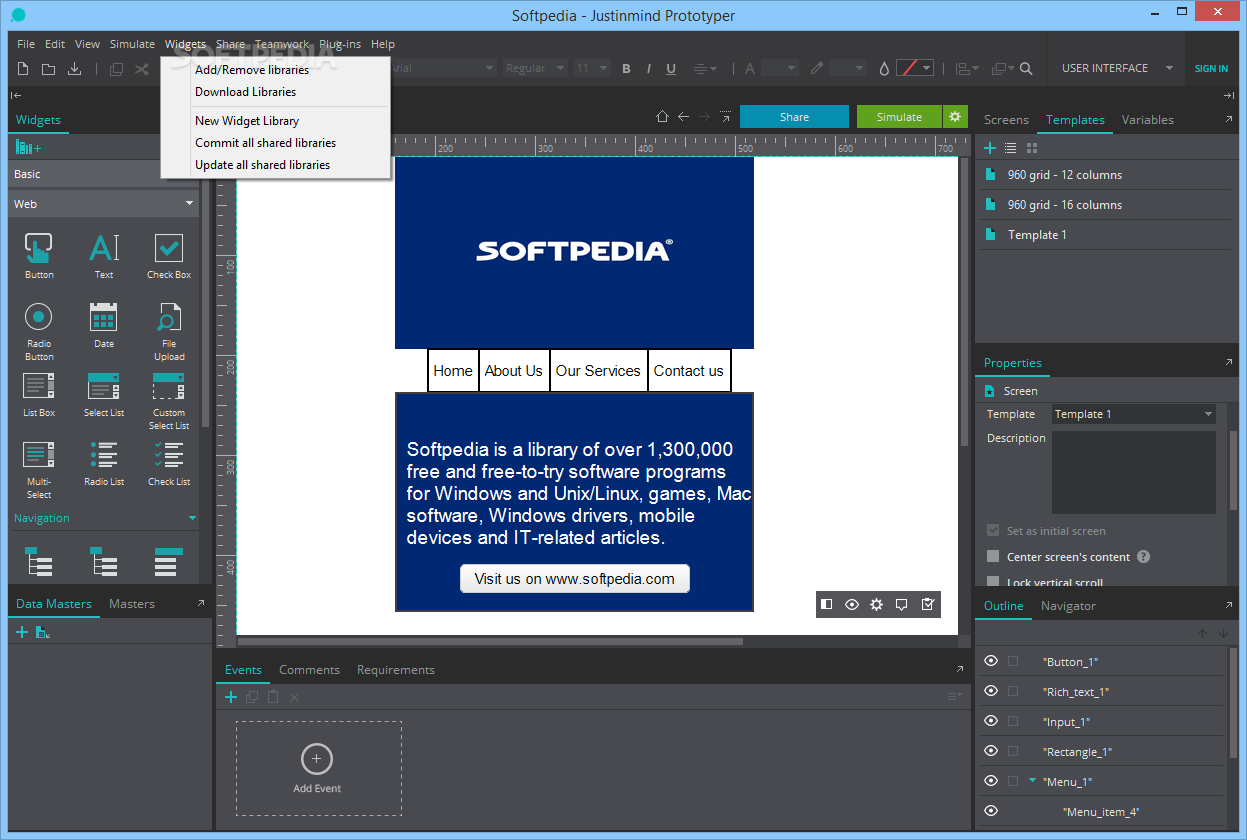Select the Radio Button widget

(x=39, y=332)
